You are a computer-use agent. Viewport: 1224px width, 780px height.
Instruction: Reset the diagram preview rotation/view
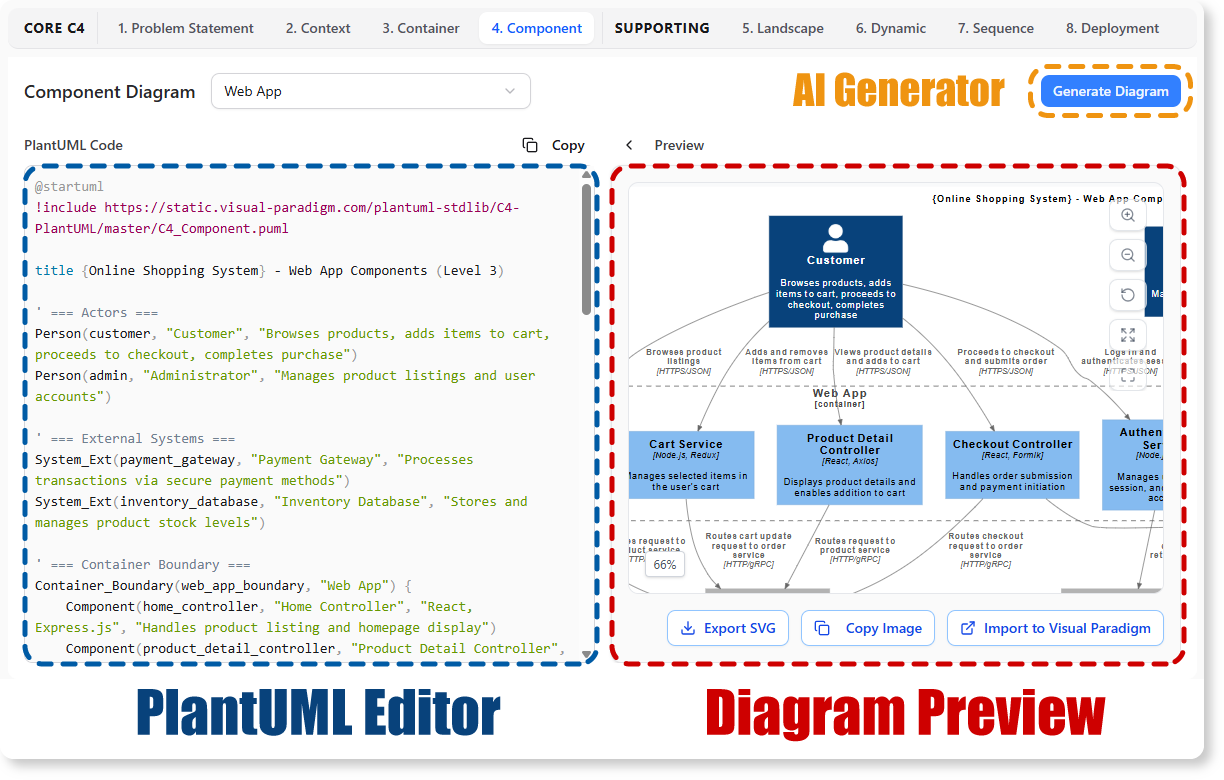[x=1127, y=295]
